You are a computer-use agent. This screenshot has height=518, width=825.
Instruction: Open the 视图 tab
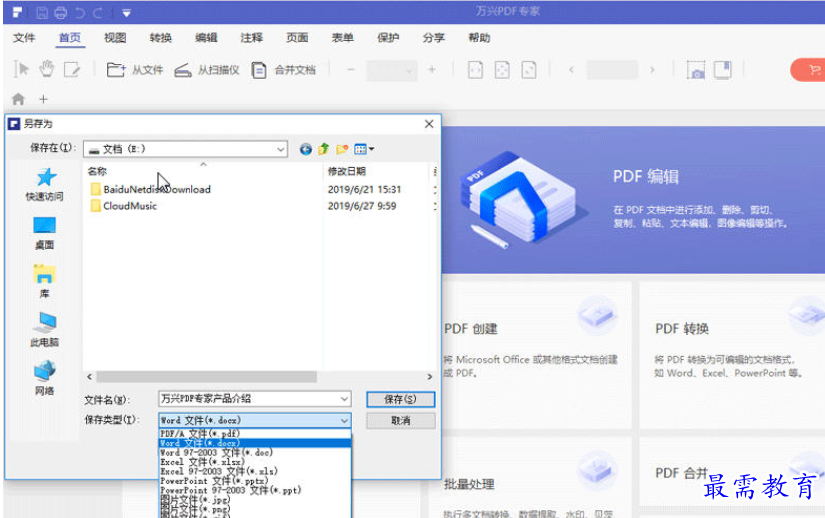point(115,38)
